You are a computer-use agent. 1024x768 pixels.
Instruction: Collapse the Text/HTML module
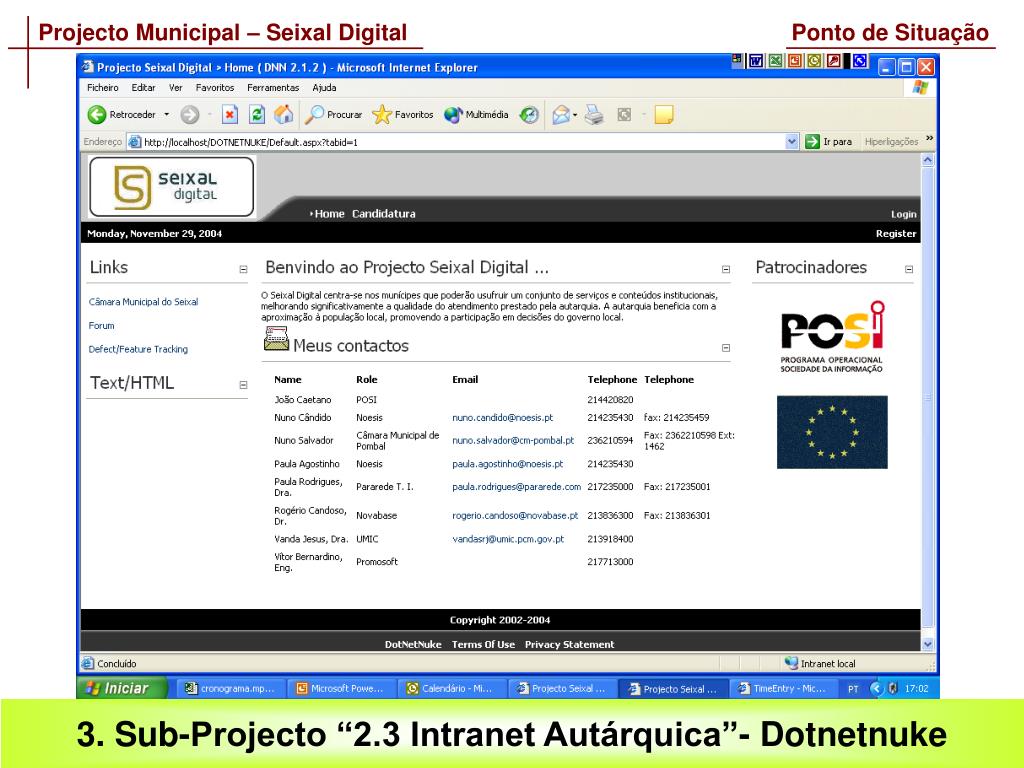pyautogui.click(x=244, y=385)
